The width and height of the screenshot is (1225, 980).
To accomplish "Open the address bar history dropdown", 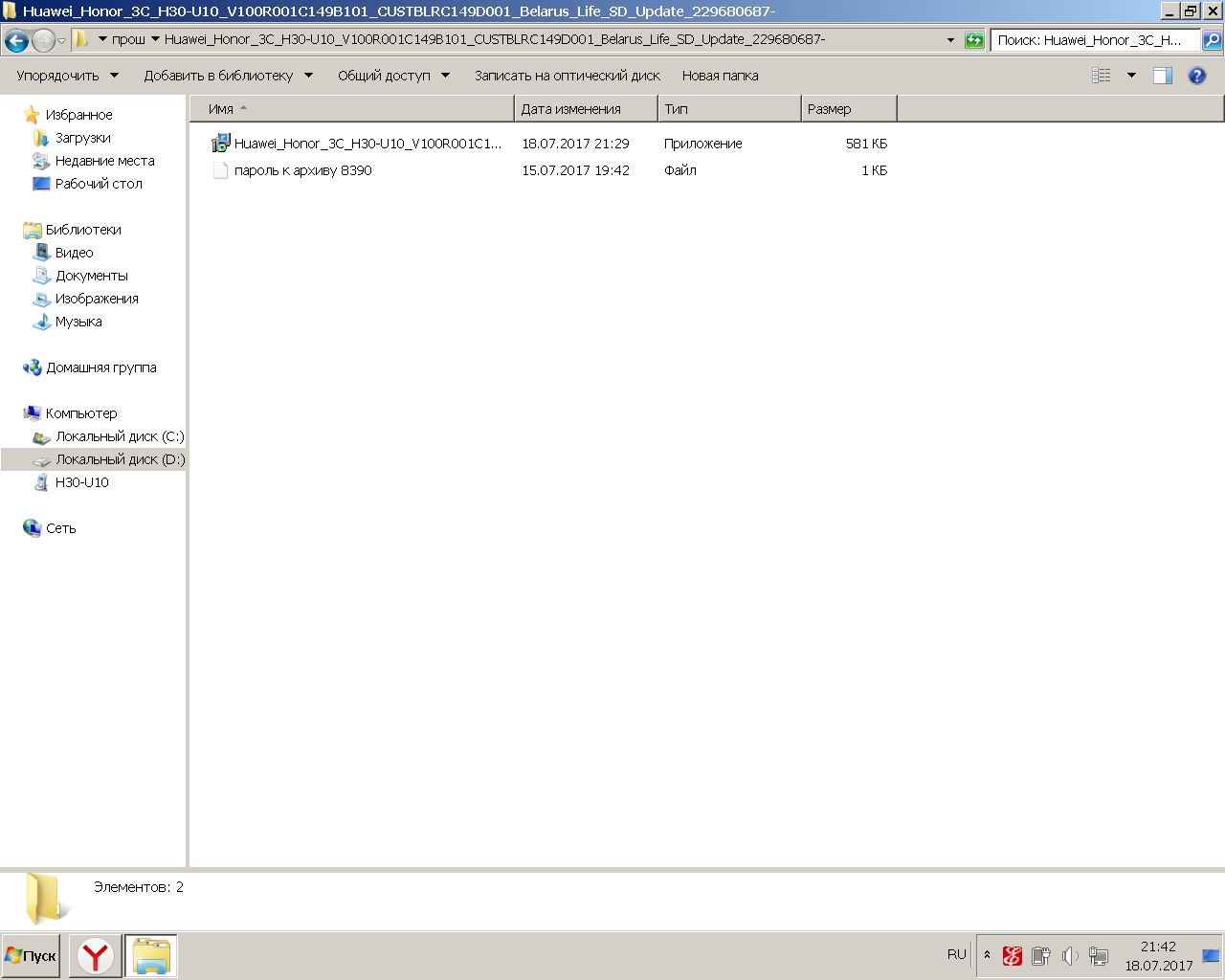I will [x=950, y=40].
